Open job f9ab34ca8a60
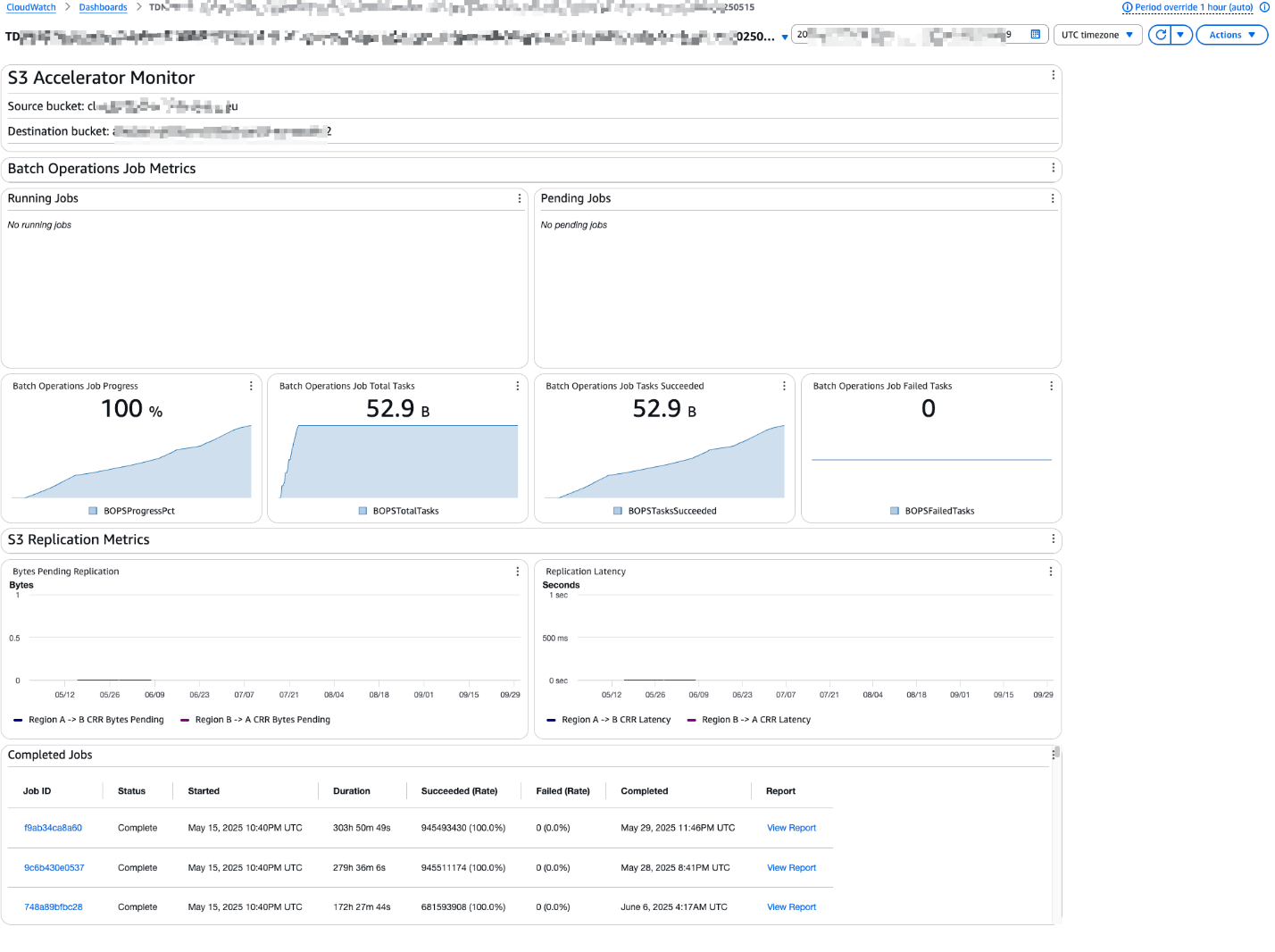Image resolution: width=1275 pixels, height=952 pixels. coord(53,828)
